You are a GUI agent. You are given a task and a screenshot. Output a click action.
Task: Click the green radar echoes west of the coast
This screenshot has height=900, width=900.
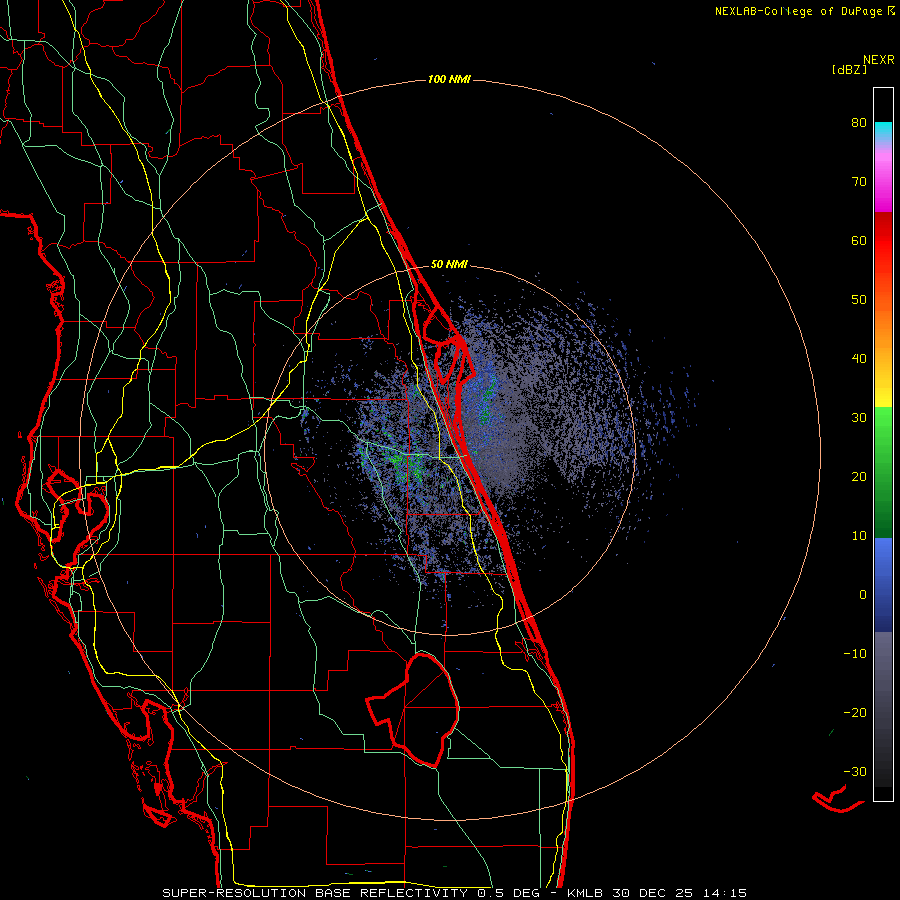click(x=405, y=462)
